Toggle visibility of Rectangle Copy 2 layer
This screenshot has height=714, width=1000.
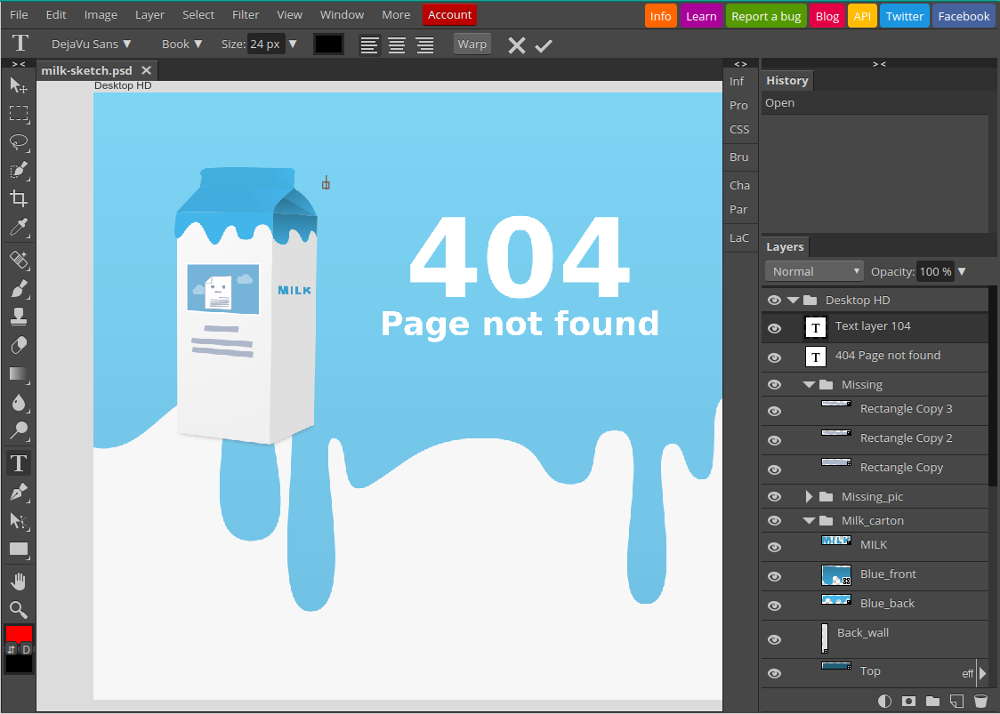coord(774,441)
